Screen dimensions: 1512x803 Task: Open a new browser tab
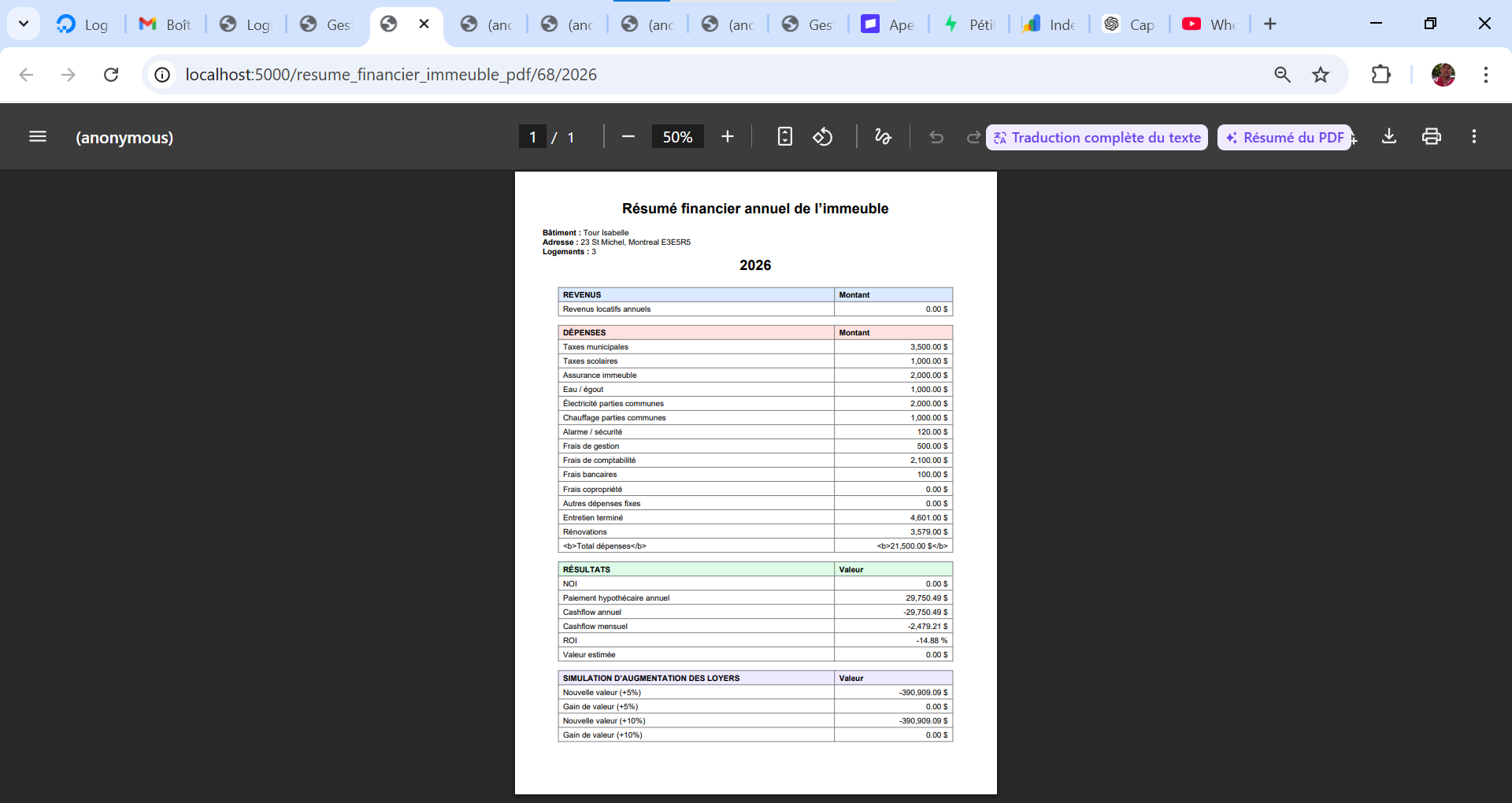pyautogui.click(x=1270, y=24)
